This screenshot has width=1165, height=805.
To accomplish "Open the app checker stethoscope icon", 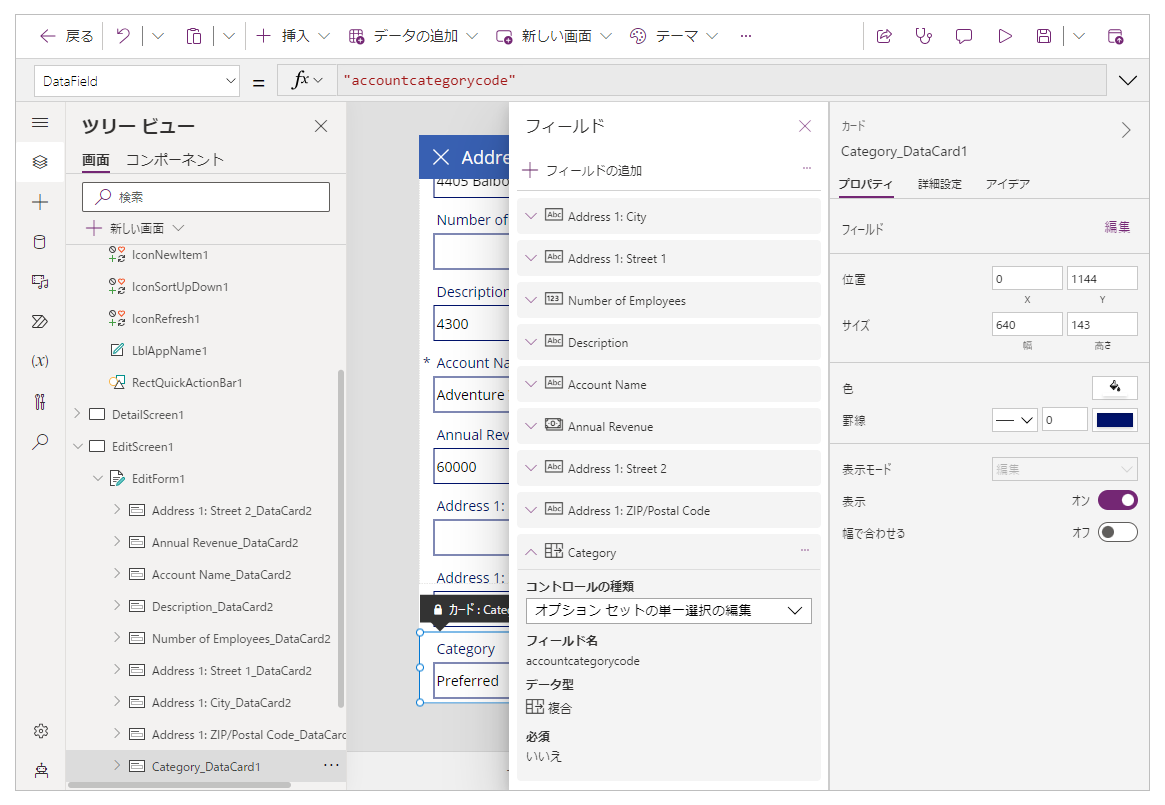I will pos(923,36).
